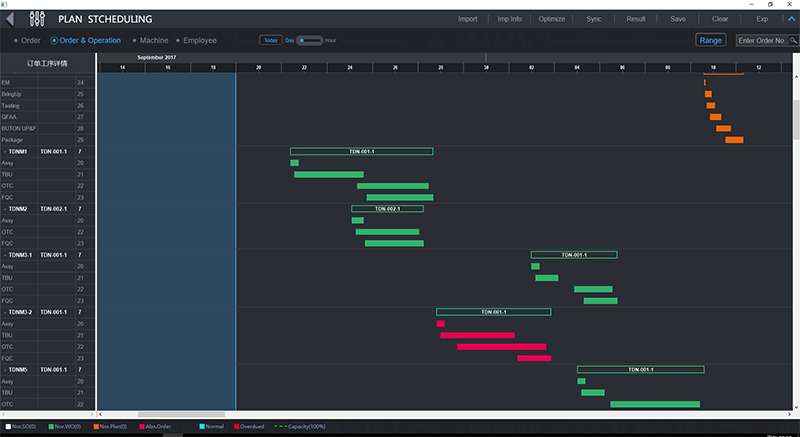Collapse the TDNM3-2 order row
This screenshot has width=800, height=437.
[x=5, y=312]
